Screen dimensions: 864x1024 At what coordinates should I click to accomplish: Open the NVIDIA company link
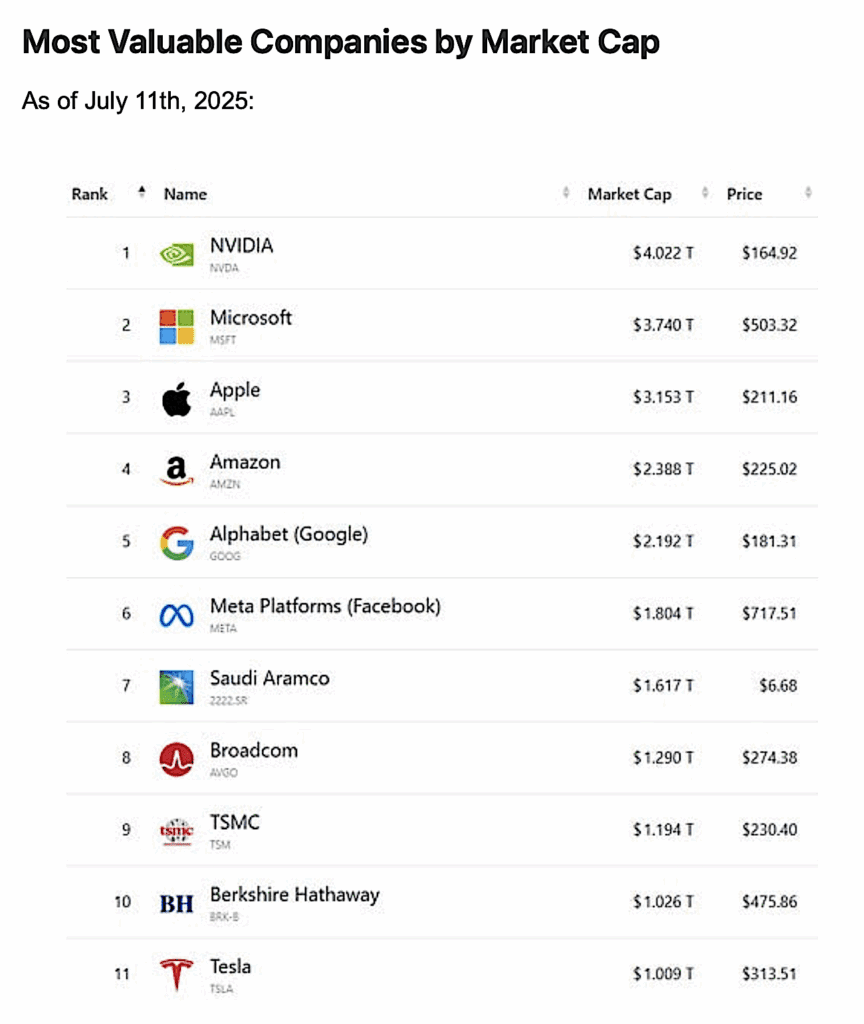241,246
